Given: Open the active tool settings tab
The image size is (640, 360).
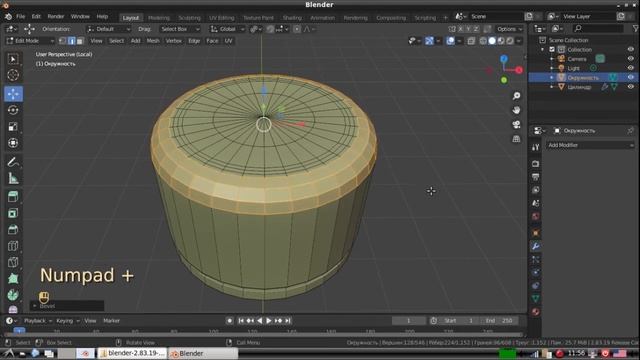Looking at the screenshot, I should 536,147.
